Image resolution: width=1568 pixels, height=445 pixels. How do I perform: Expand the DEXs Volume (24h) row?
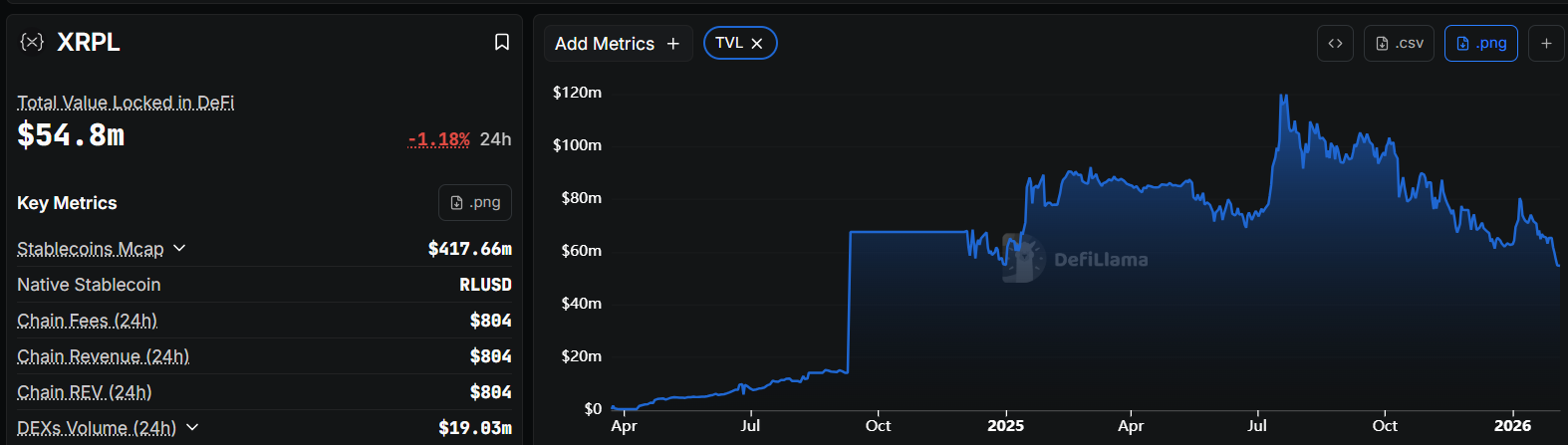point(192,427)
